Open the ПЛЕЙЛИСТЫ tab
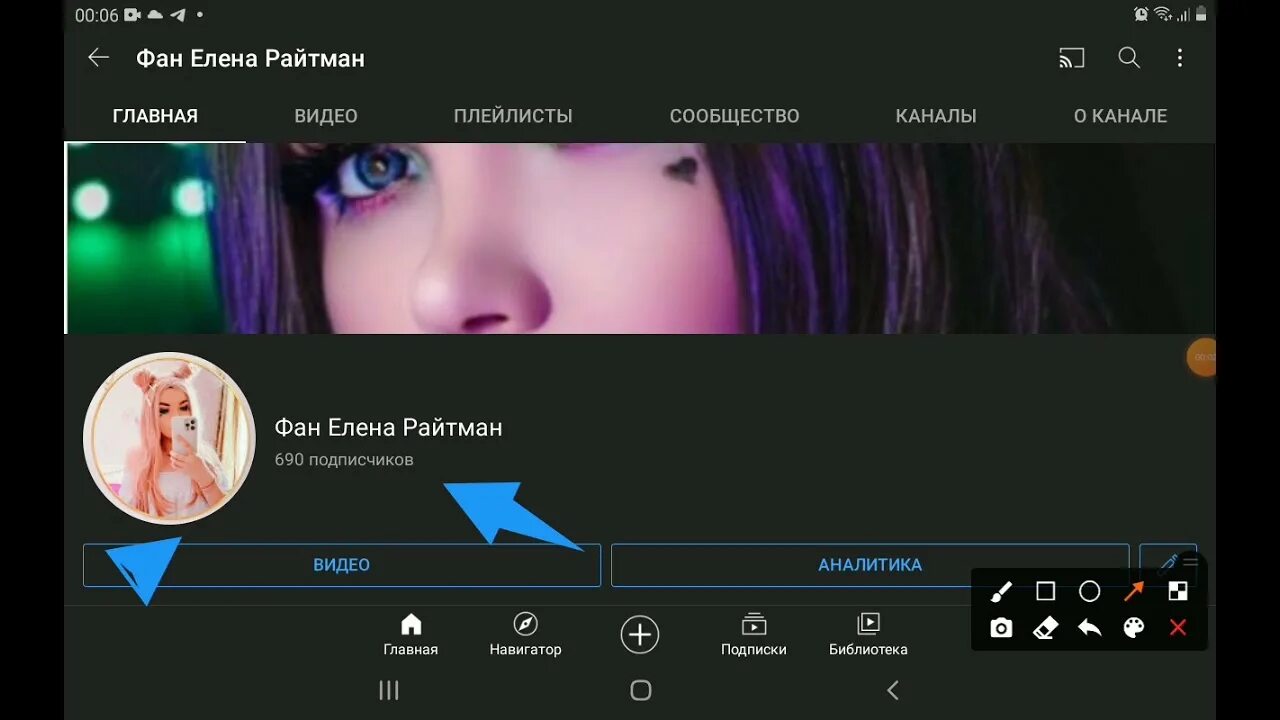Screen dimensions: 1280x720 513,116
